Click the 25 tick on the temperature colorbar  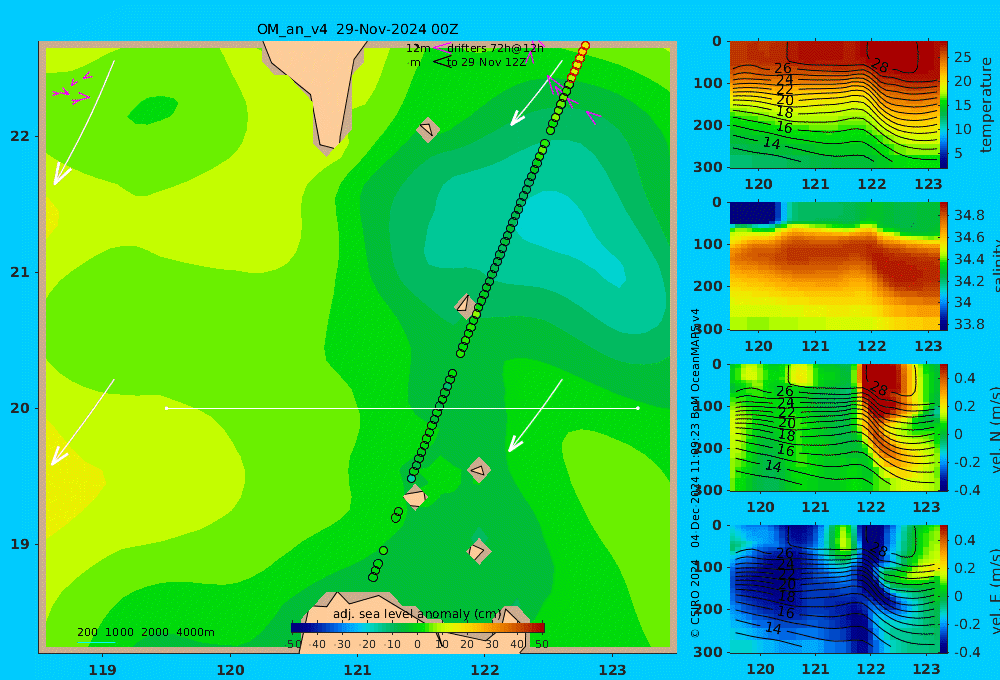coord(962,57)
